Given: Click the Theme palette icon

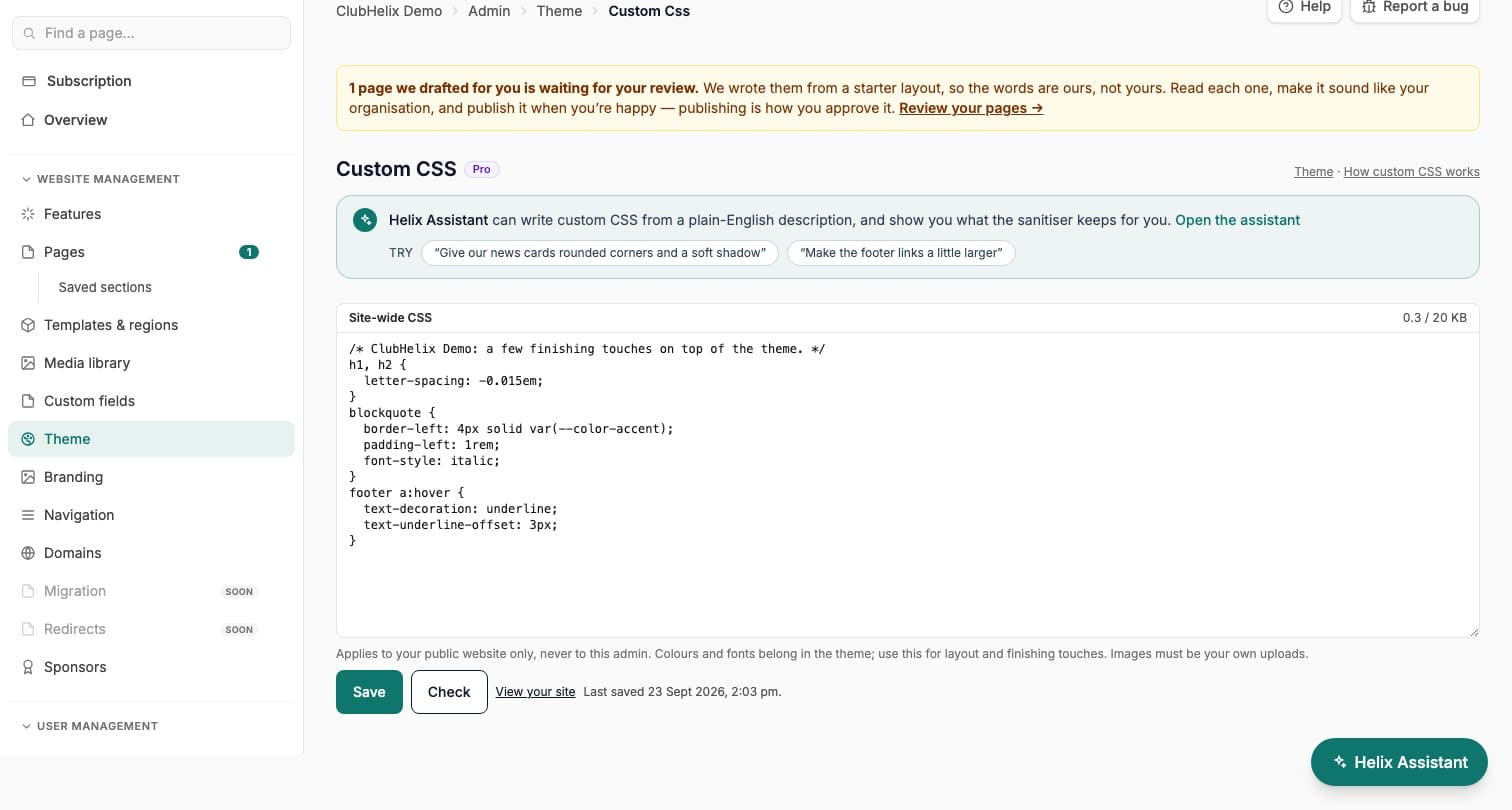Looking at the screenshot, I should [x=28, y=439].
